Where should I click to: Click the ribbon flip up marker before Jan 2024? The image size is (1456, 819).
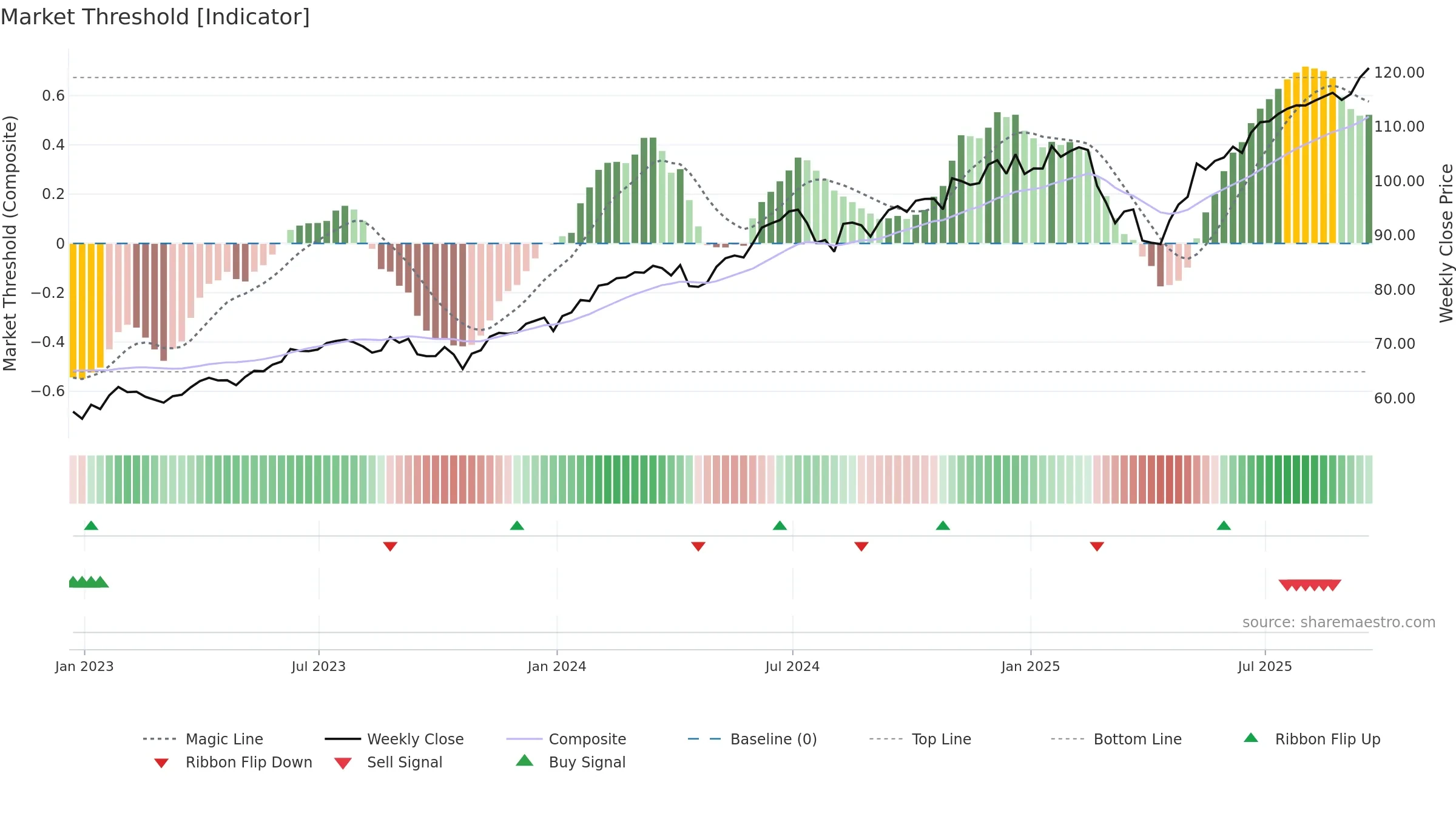click(x=517, y=525)
